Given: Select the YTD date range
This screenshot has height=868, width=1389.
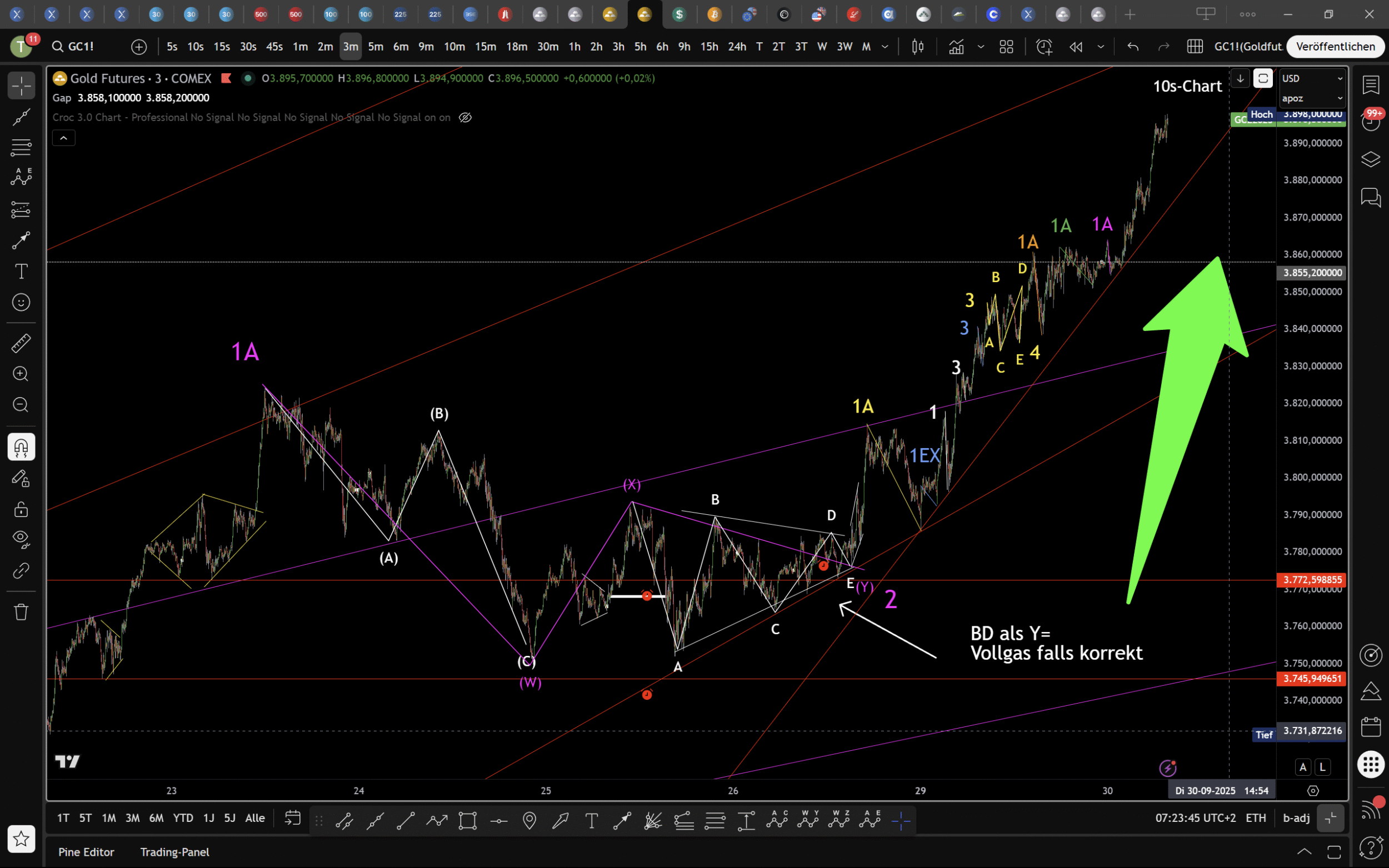Looking at the screenshot, I should pyautogui.click(x=183, y=818).
